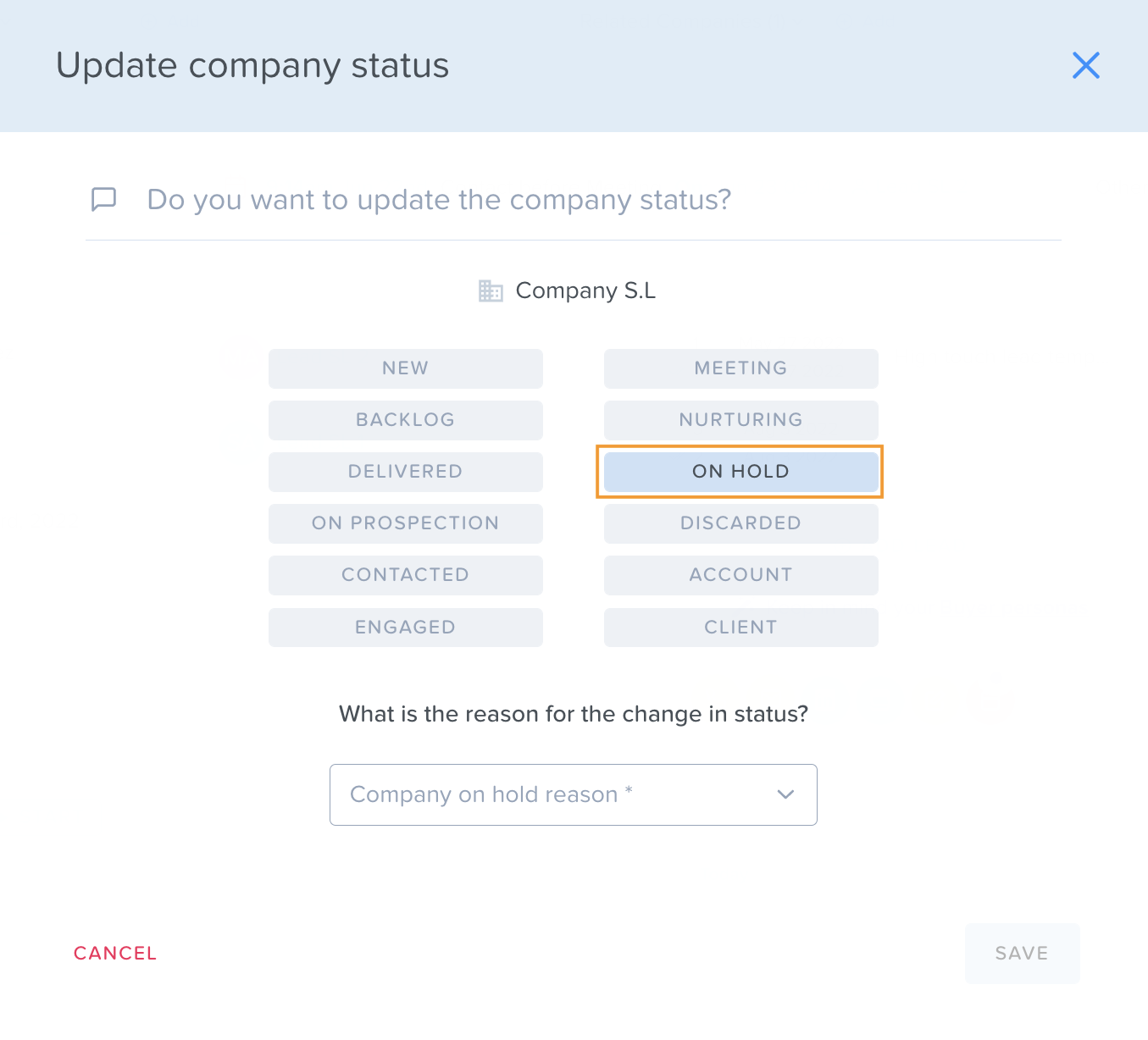Open the Company on hold reason dropdown
The image size is (1148, 1040).
[574, 794]
